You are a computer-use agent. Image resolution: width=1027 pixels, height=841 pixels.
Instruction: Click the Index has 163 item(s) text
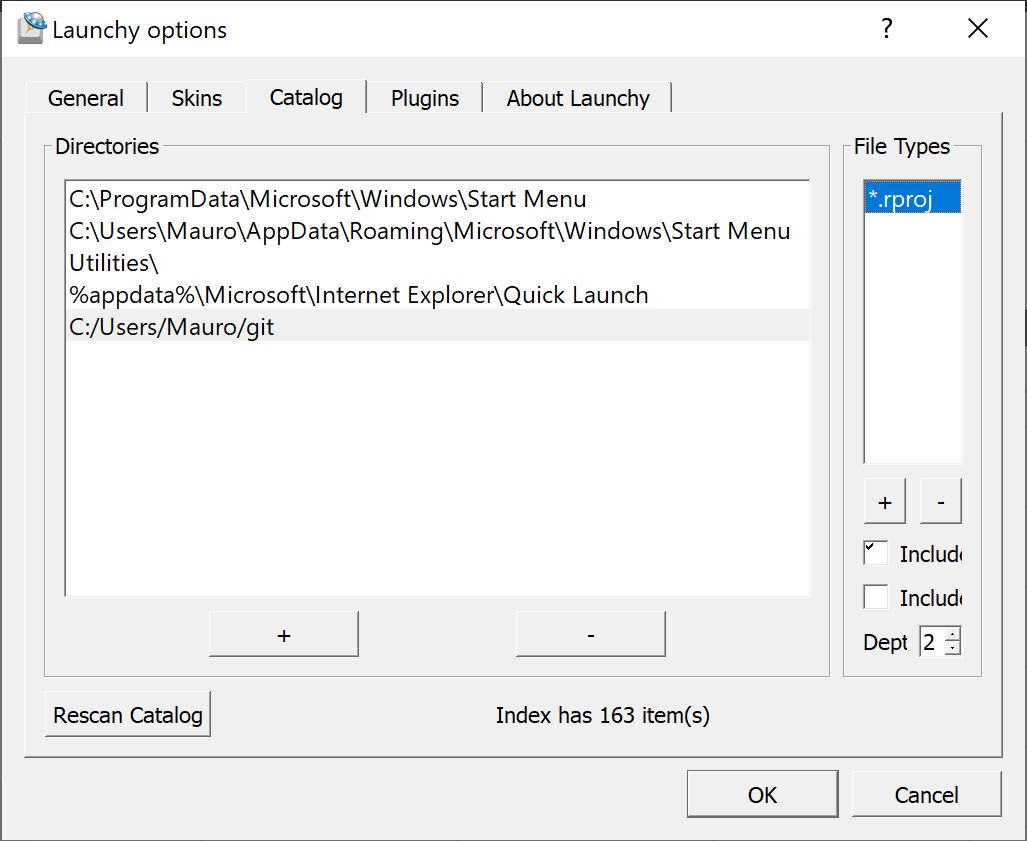coord(602,715)
